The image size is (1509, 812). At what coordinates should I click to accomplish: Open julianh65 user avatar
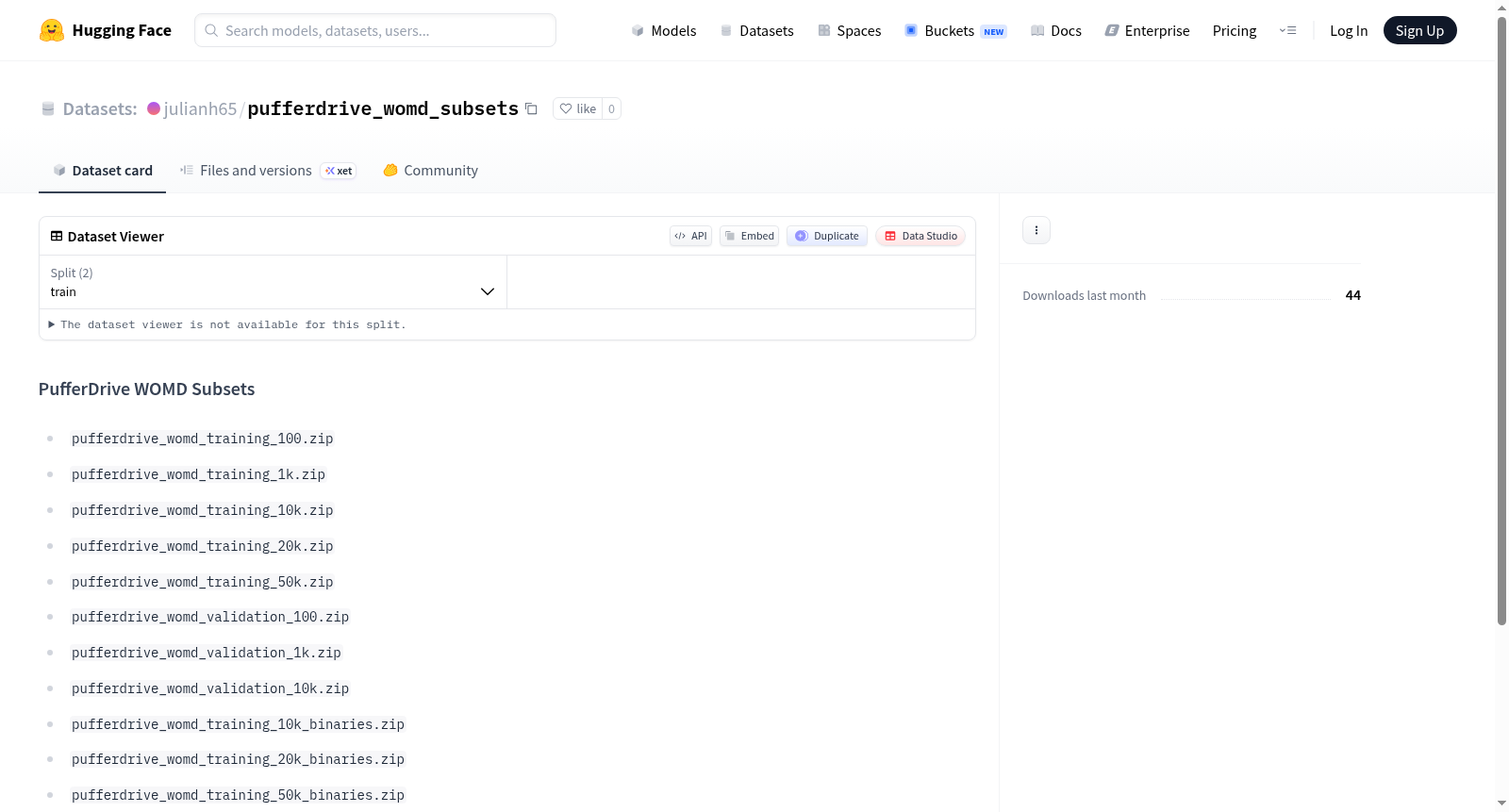(154, 108)
